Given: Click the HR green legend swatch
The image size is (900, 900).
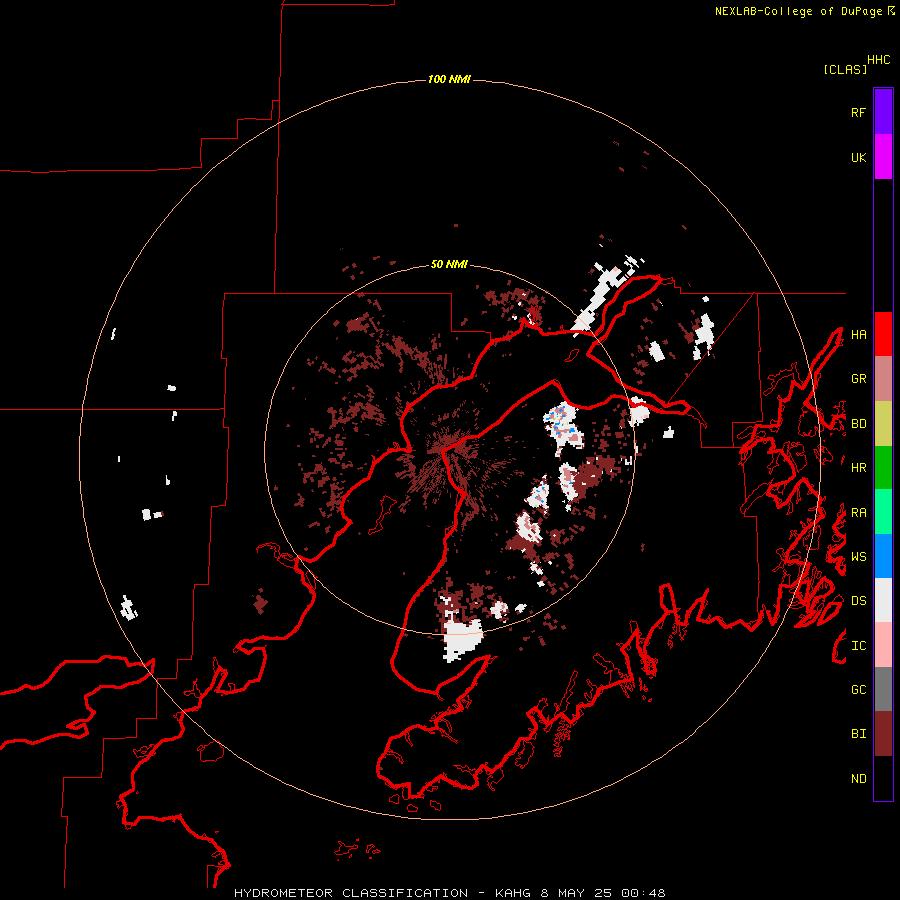Looking at the screenshot, I should [x=883, y=468].
